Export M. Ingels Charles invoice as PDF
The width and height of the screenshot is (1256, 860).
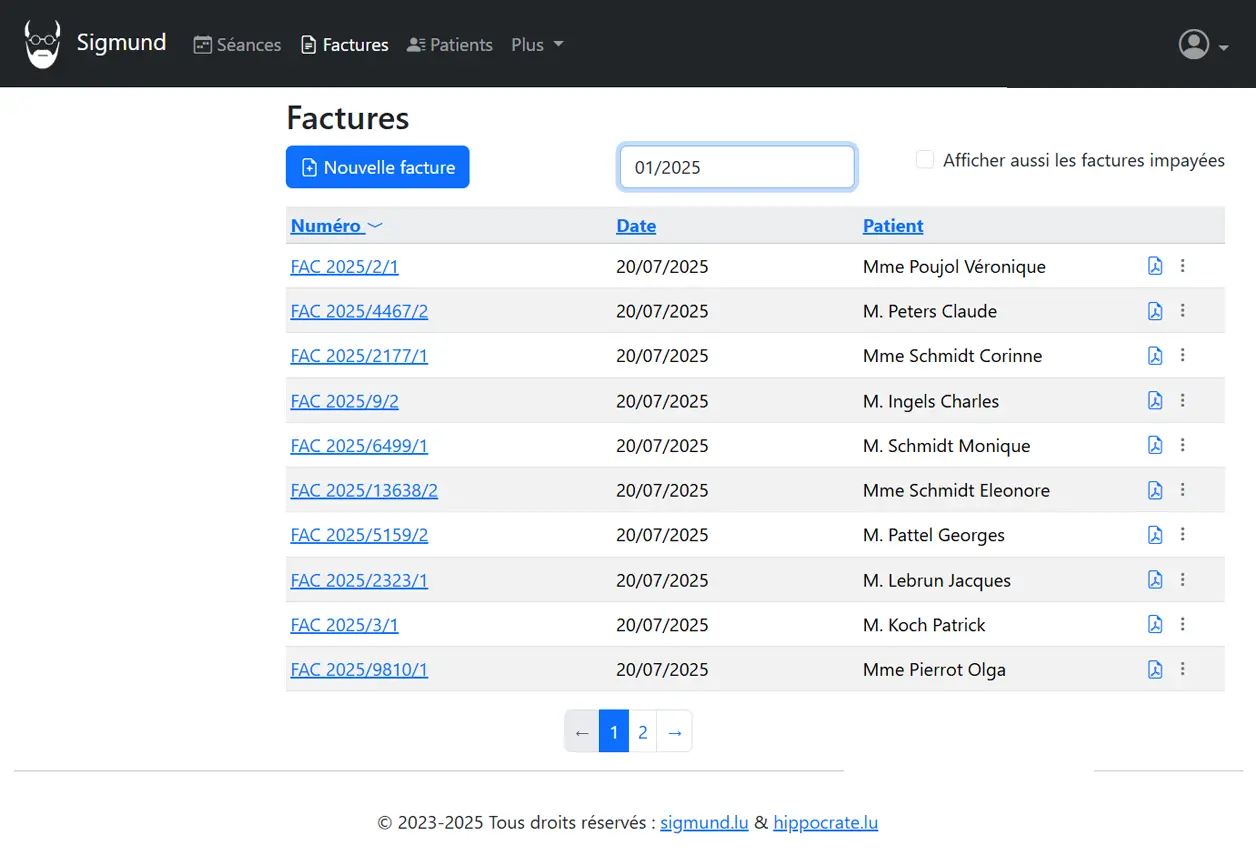[x=1155, y=401]
